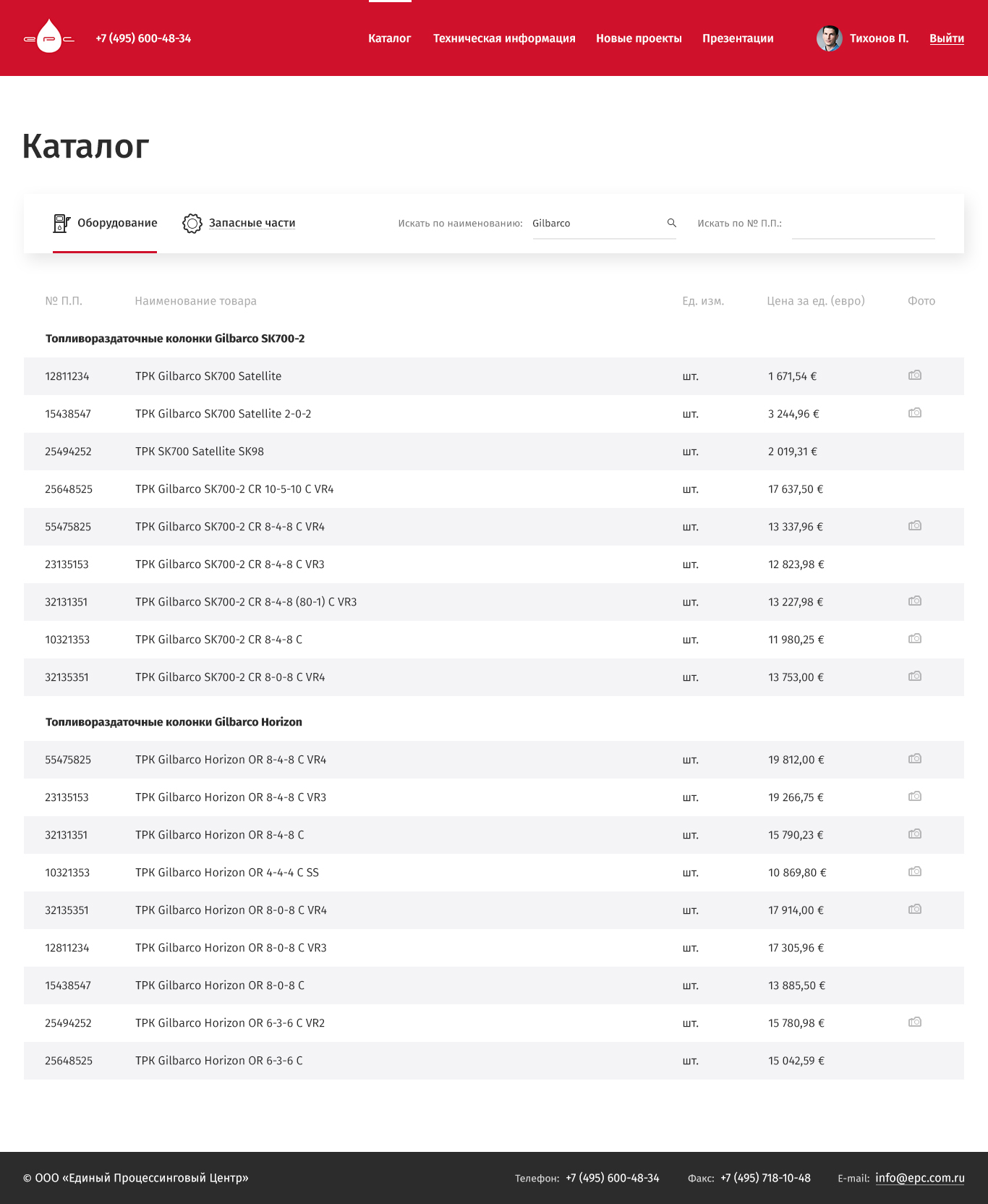Viewport: 988px width, 1204px height.
Task: Open Техническая информация menu
Action: click(504, 38)
